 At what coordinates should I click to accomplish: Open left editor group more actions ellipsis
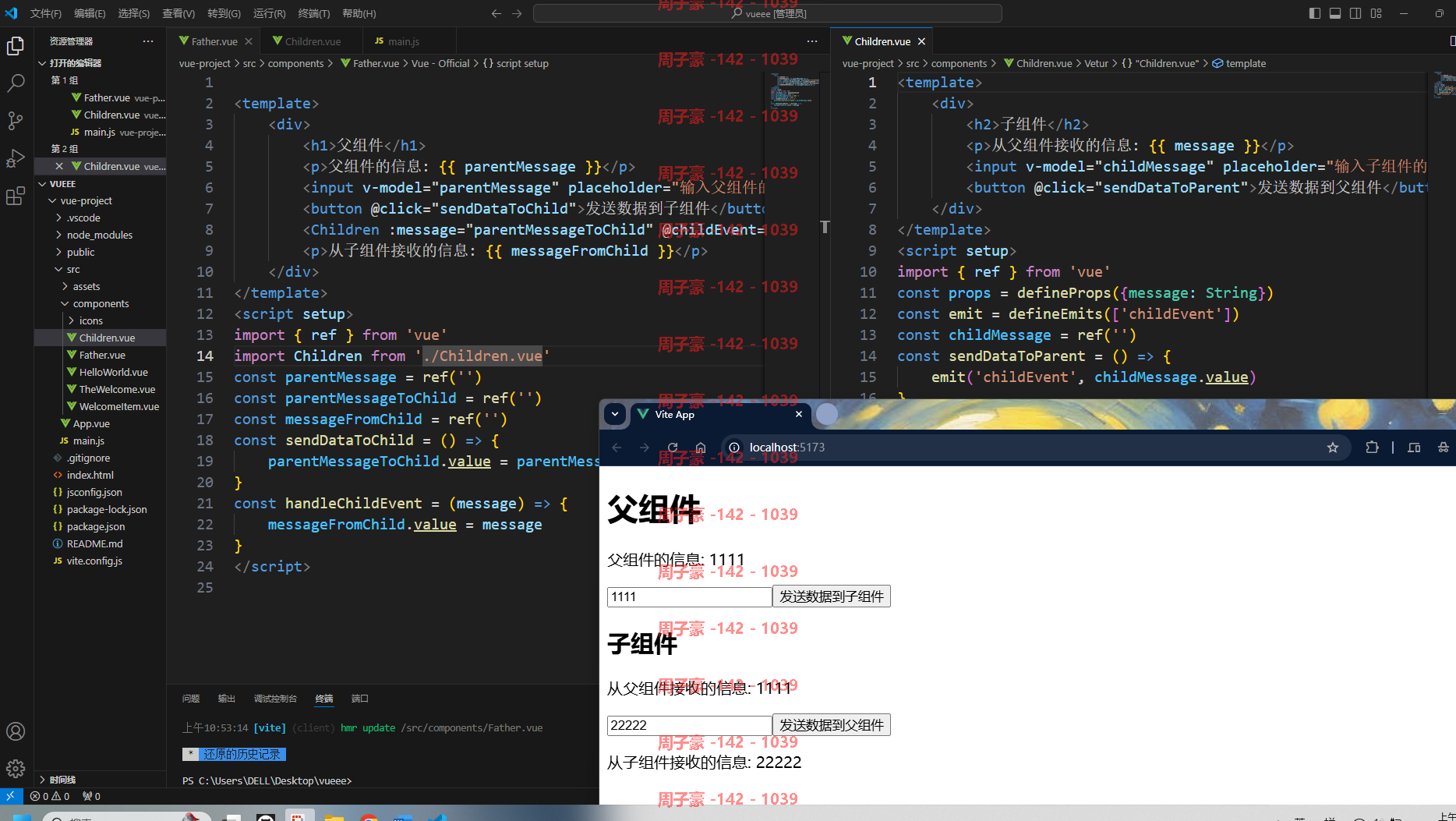[x=812, y=41]
